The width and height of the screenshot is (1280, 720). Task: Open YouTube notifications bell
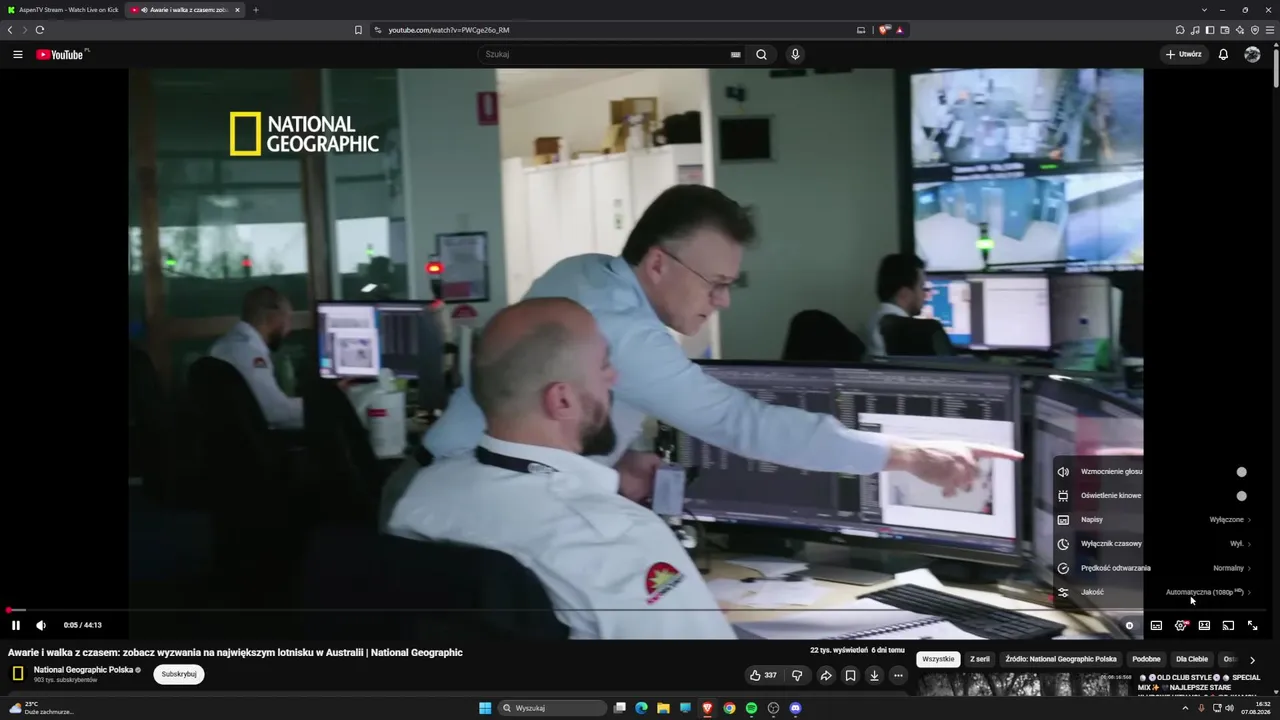(x=1223, y=55)
